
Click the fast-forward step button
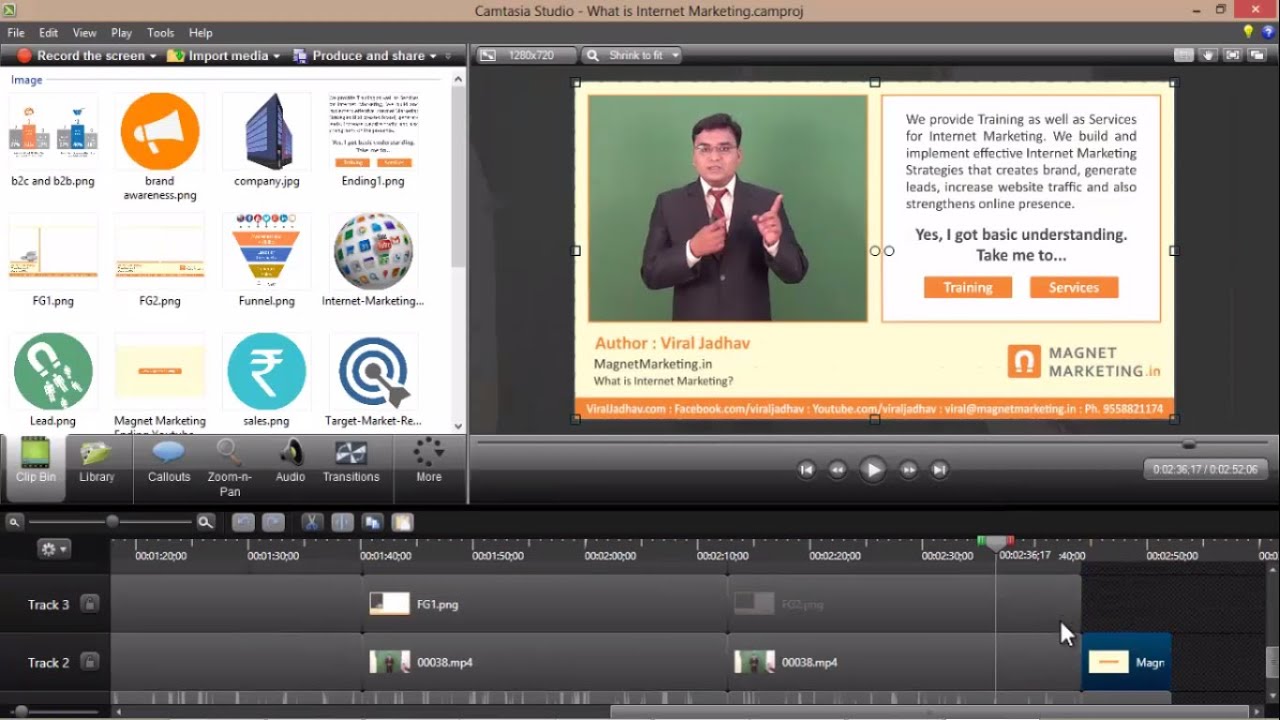click(x=908, y=470)
